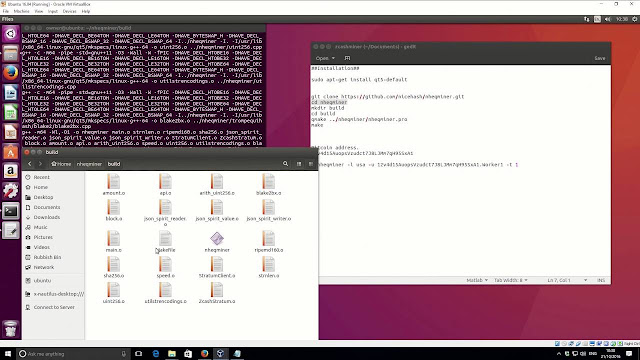Open System Settings launcher icon
The height and width of the screenshot is (360, 640).
(x=11, y=191)
